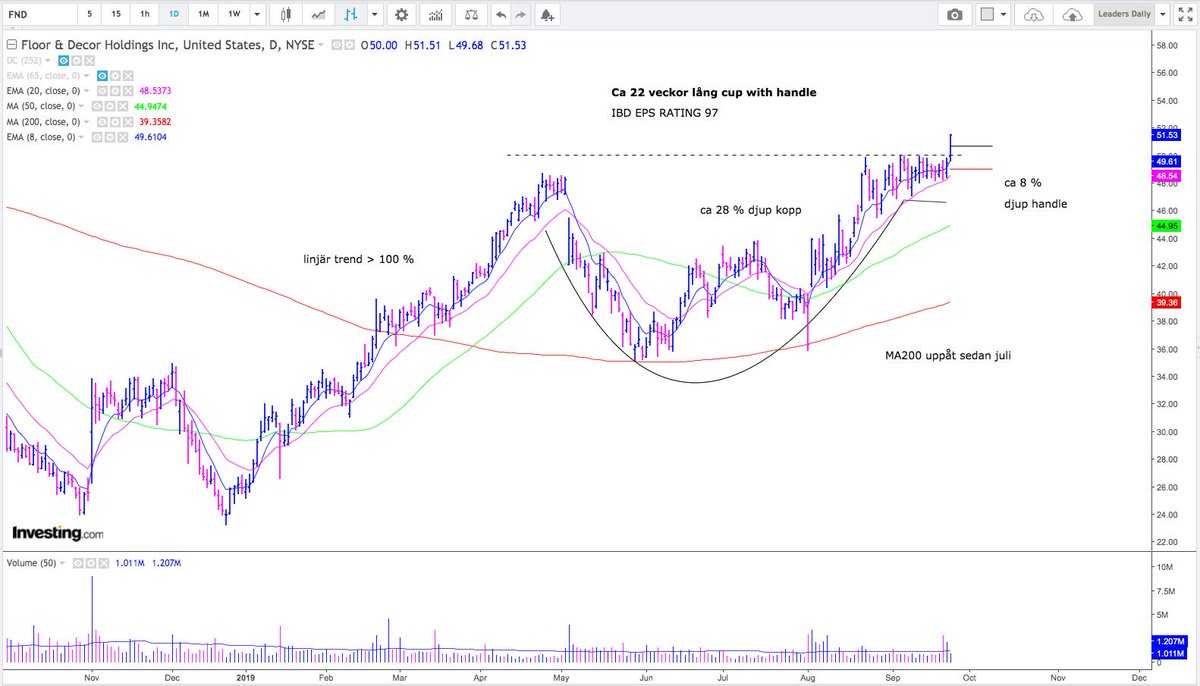Take a chart snapshot with camera icon
Viewport: 1200px width, 686px height.
pyautogui.click(x=955, y=15)
